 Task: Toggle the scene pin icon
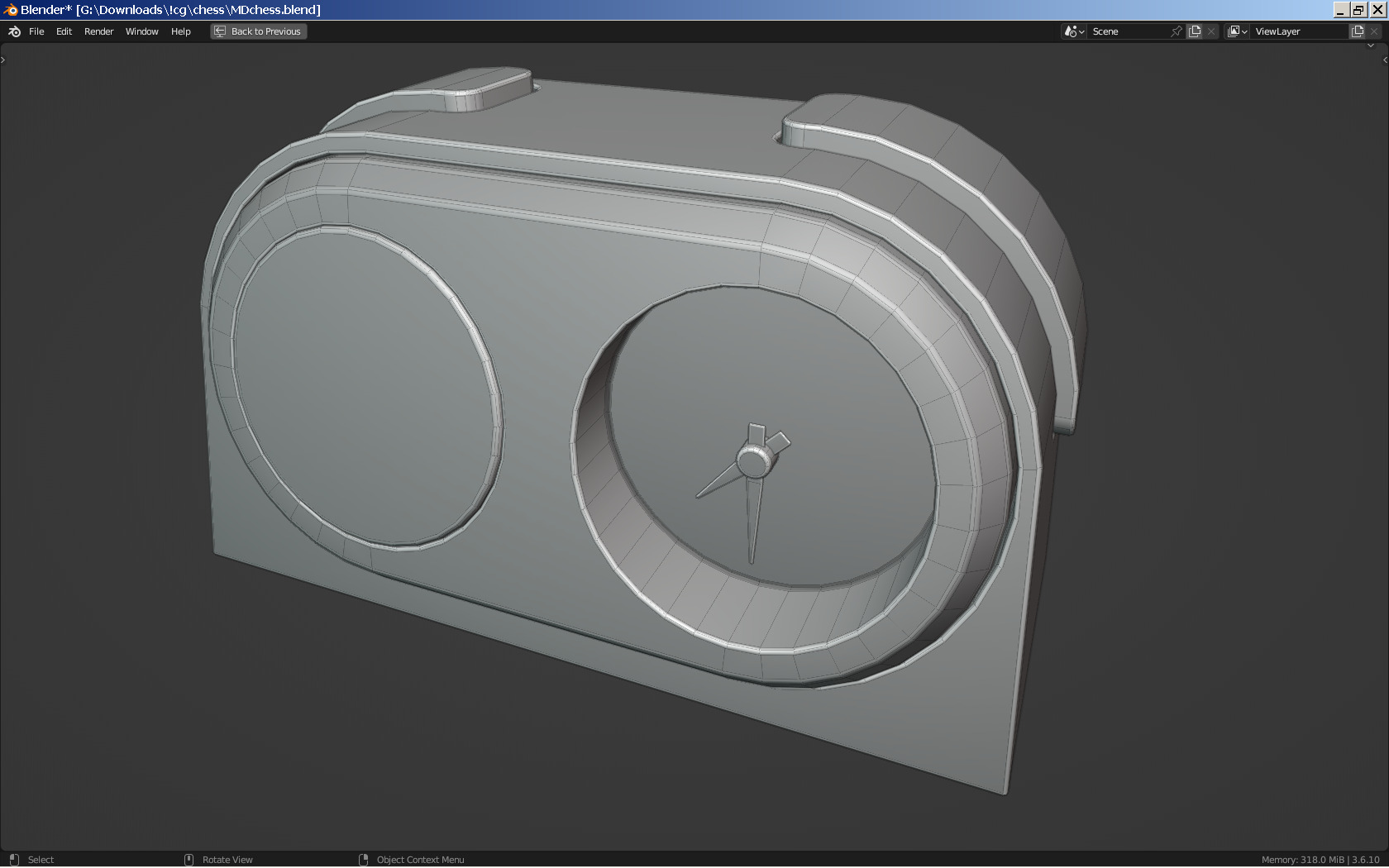point(1177,31)
